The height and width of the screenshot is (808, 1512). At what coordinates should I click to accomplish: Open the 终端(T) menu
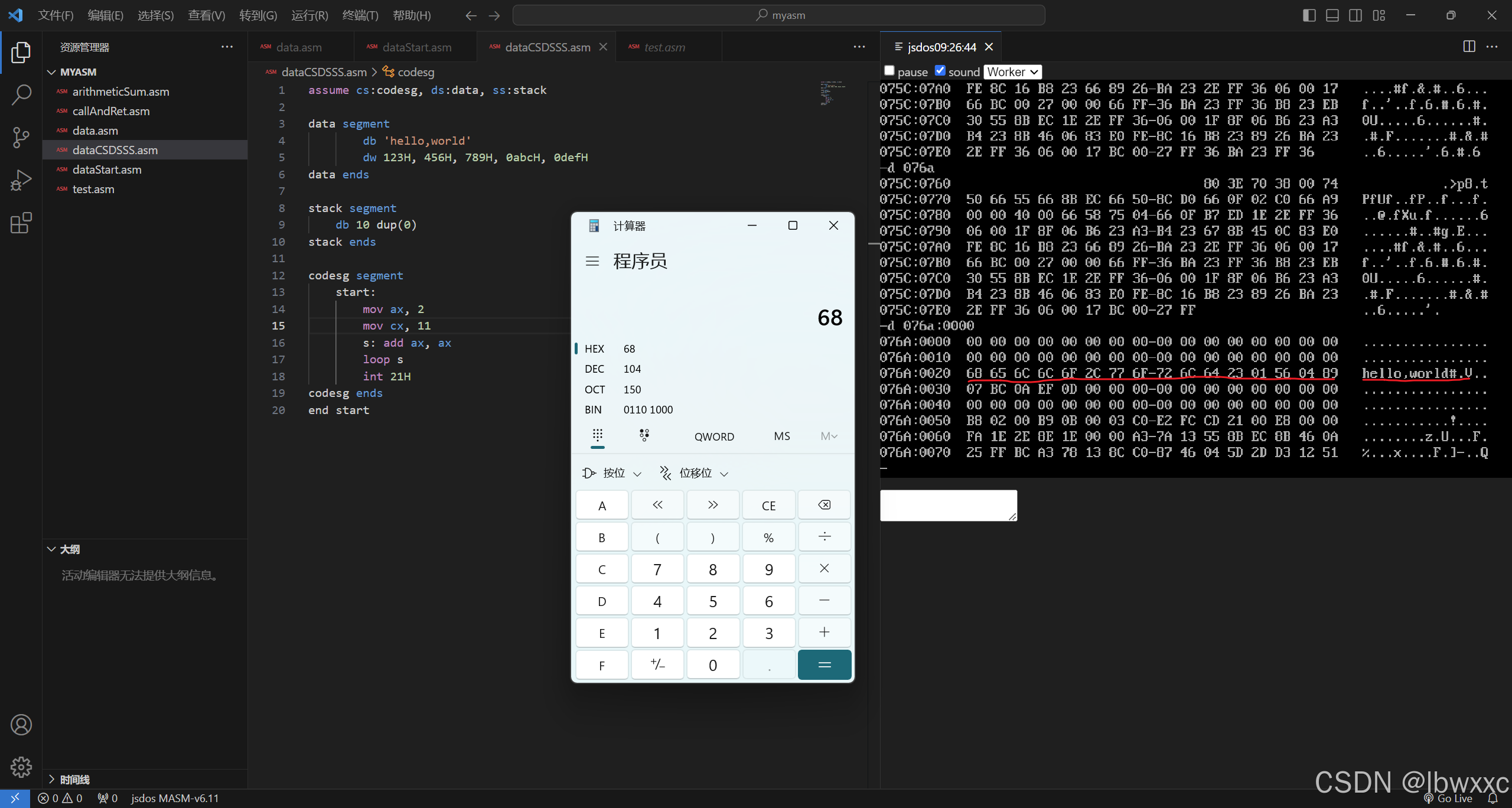(360, 15)
